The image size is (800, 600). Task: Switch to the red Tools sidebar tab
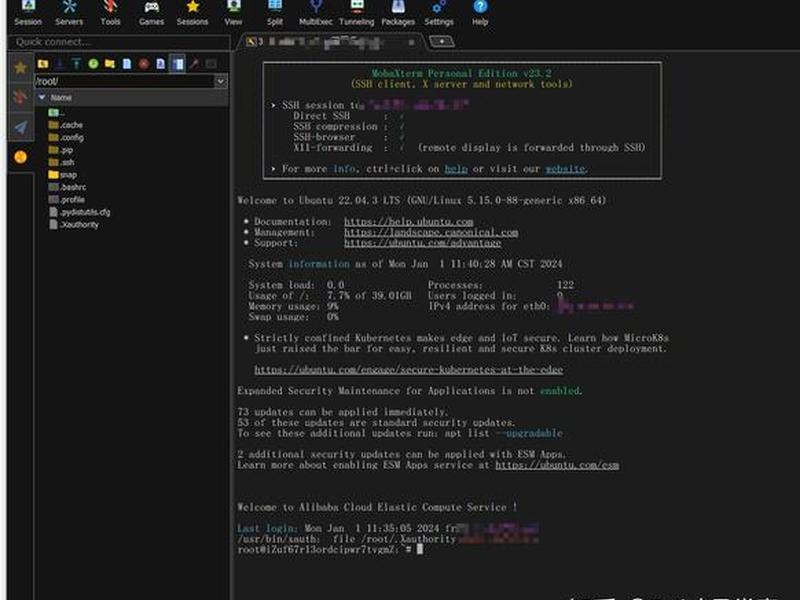click(x=20, y=97)
